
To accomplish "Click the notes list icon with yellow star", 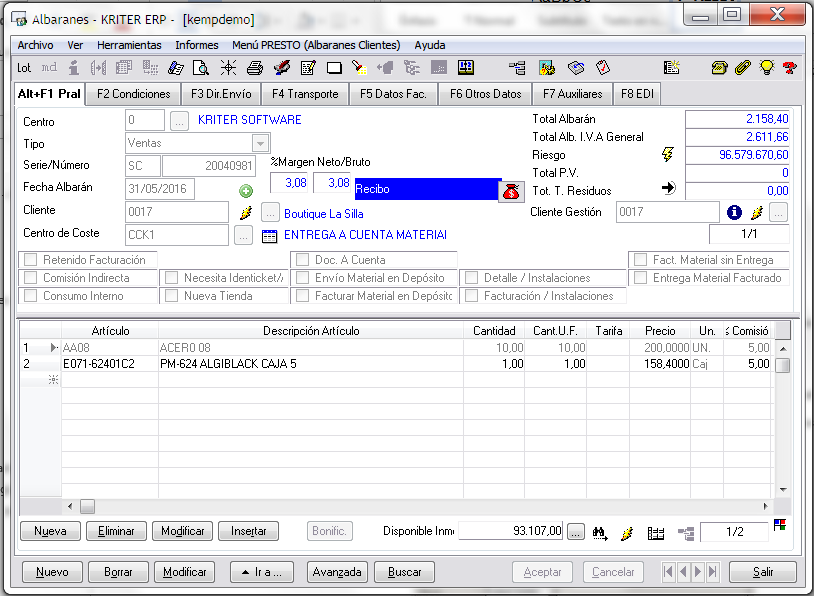I will [671, 67].
